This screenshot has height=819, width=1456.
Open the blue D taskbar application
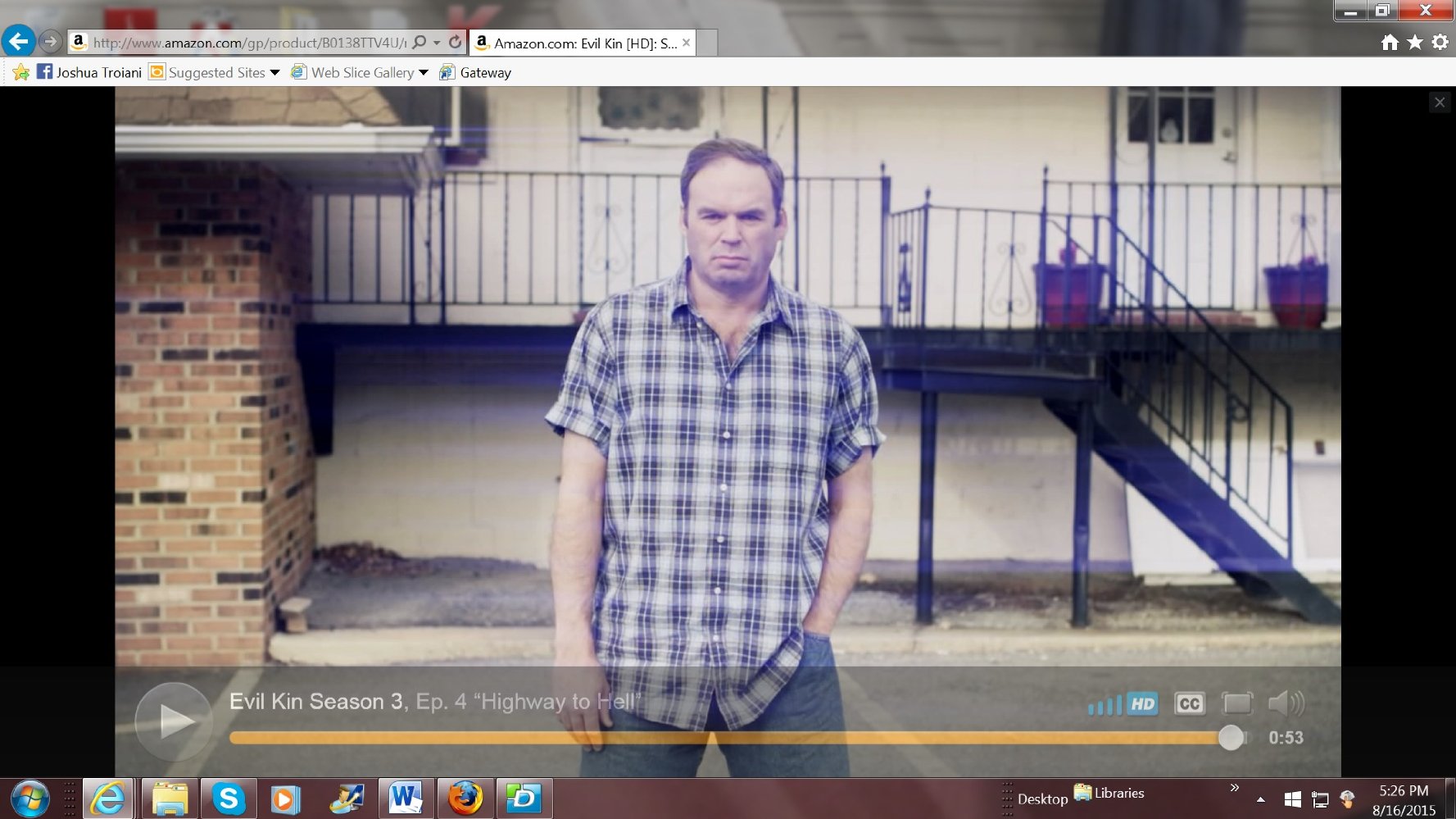pyautogui.click(x=524, y=799)
